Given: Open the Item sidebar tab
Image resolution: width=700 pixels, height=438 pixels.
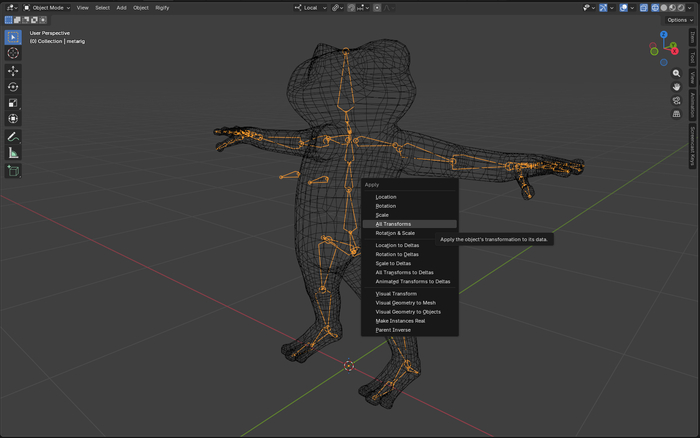Looking at the screenshot, I should coord(693,37).
